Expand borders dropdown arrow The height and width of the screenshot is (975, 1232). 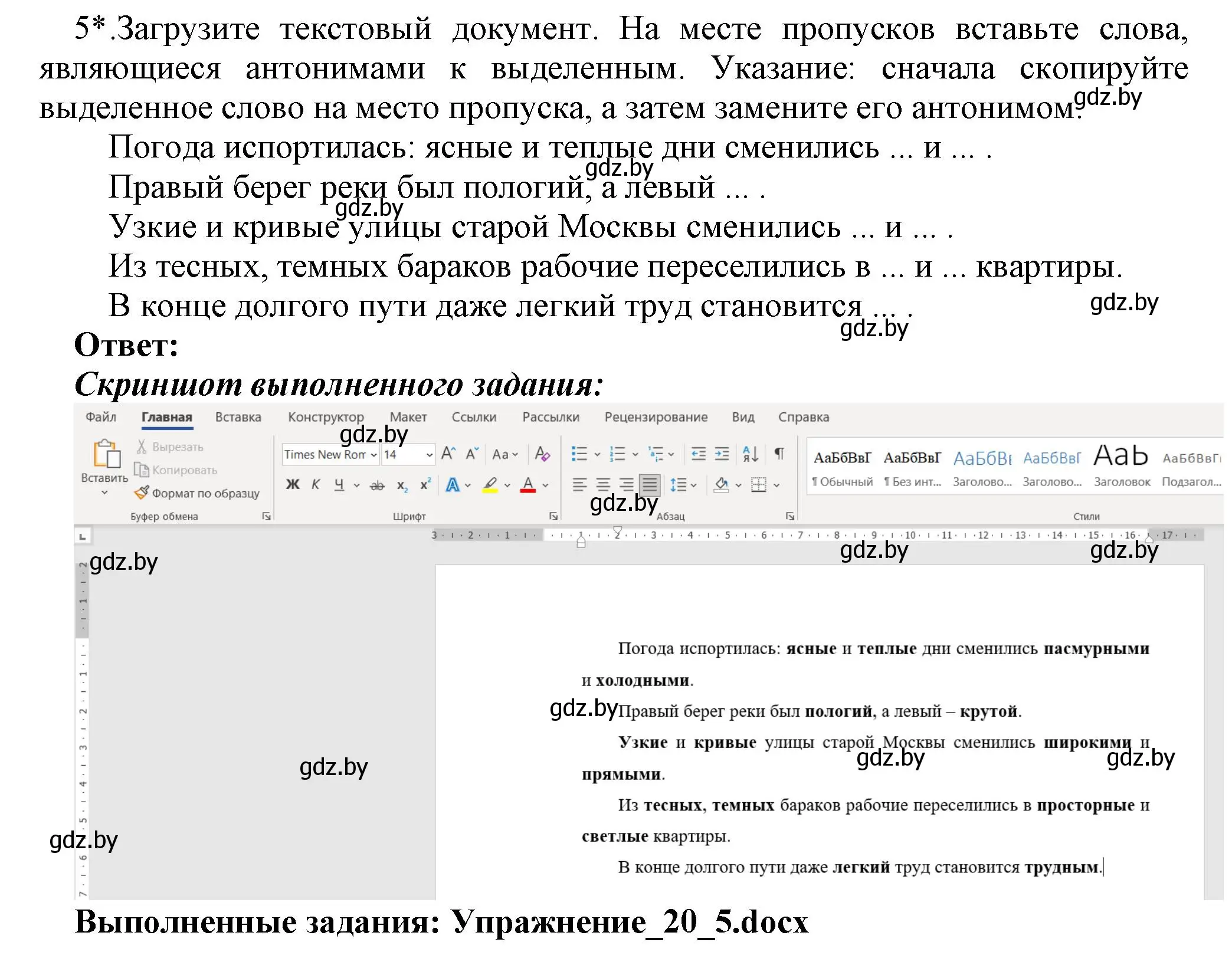click(776, 485)
